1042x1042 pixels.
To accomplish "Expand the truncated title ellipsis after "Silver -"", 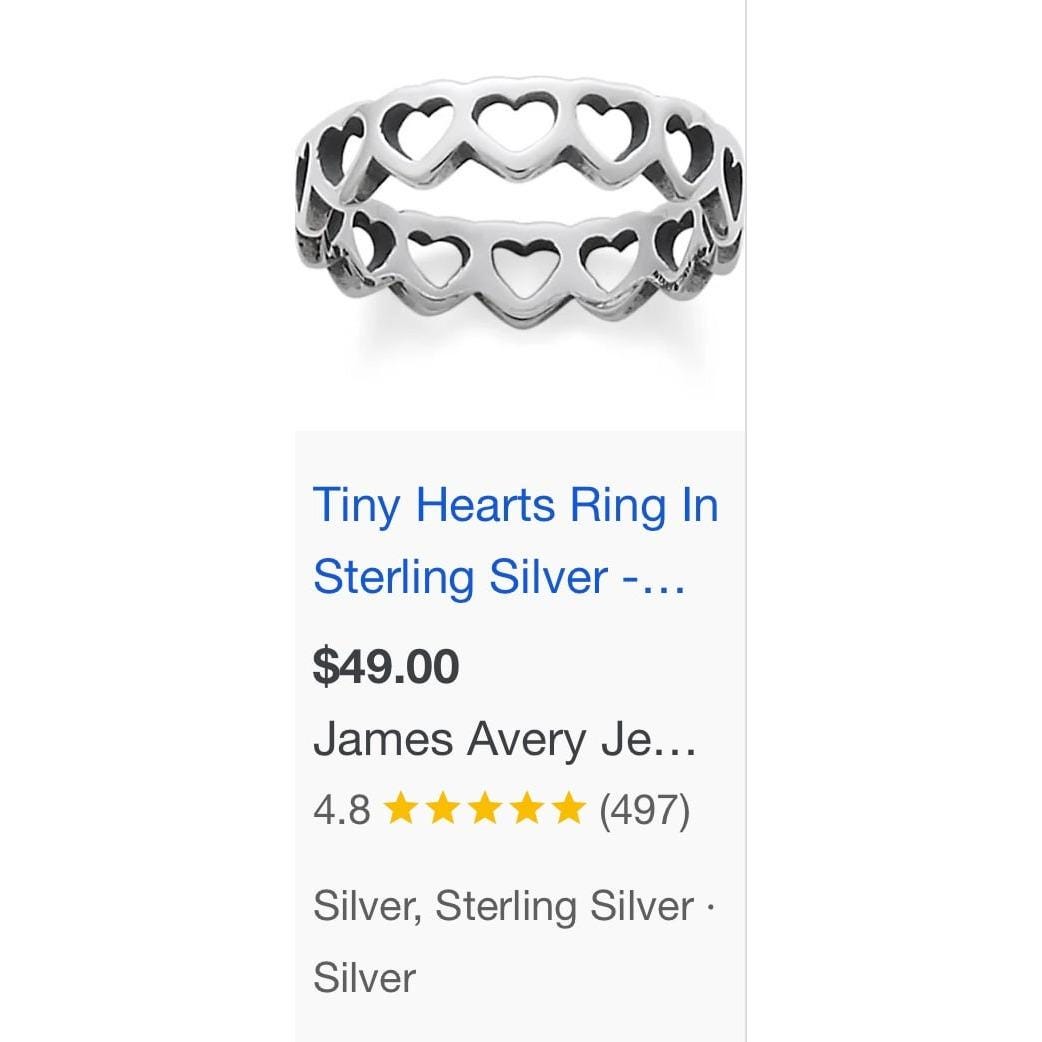I will tap(663, 586).
